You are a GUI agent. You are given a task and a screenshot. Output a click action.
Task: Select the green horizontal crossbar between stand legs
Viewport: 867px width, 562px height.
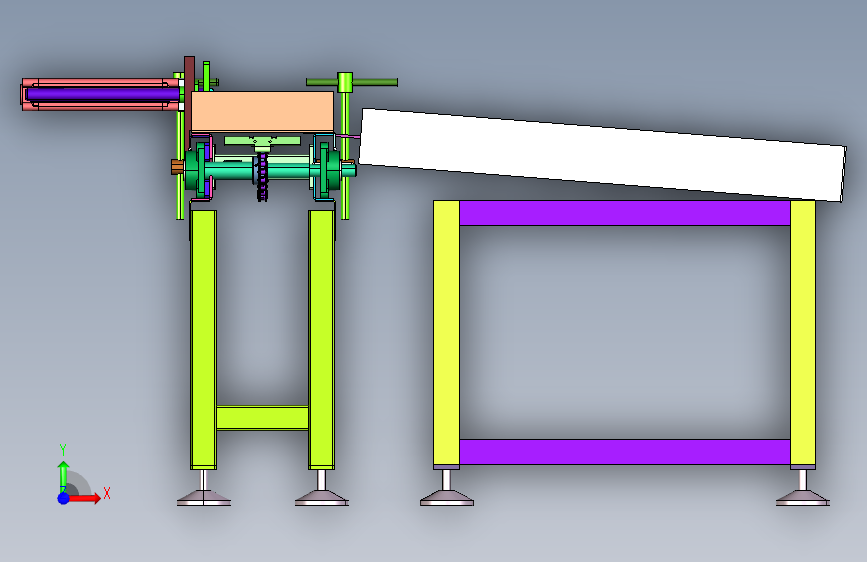[262, 418]
